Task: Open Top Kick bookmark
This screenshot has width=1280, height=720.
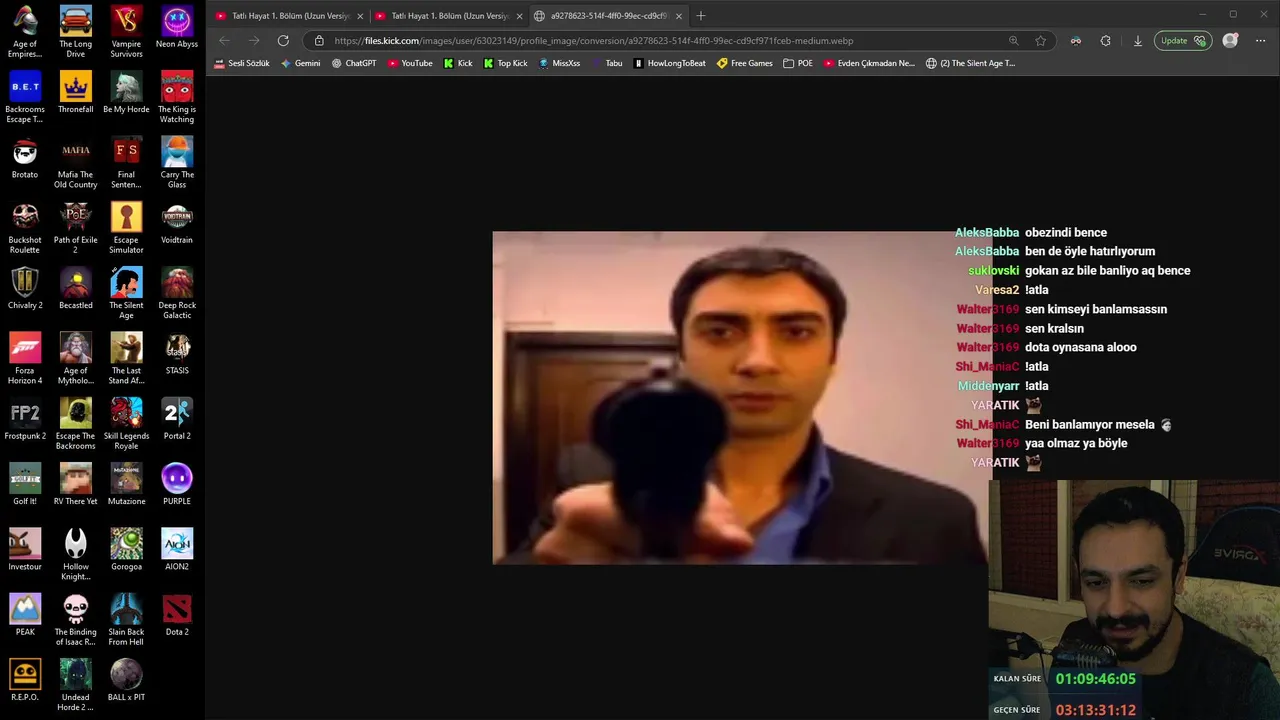Action: [505, 63]
